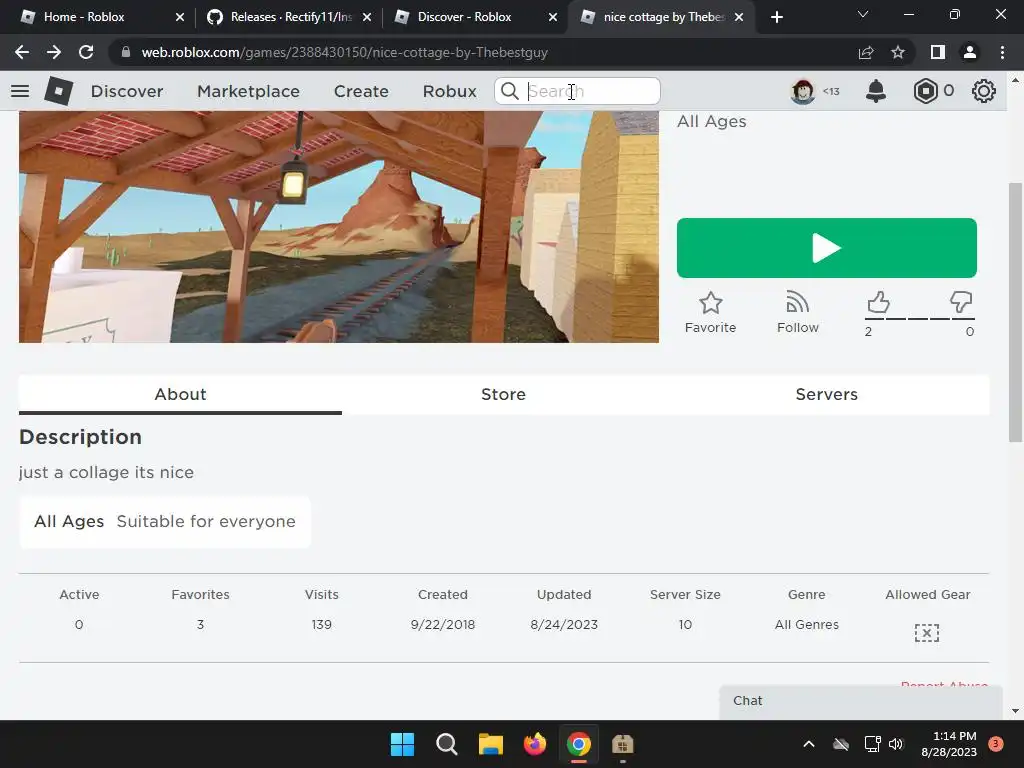Go back in browser history

pos(22,52)
